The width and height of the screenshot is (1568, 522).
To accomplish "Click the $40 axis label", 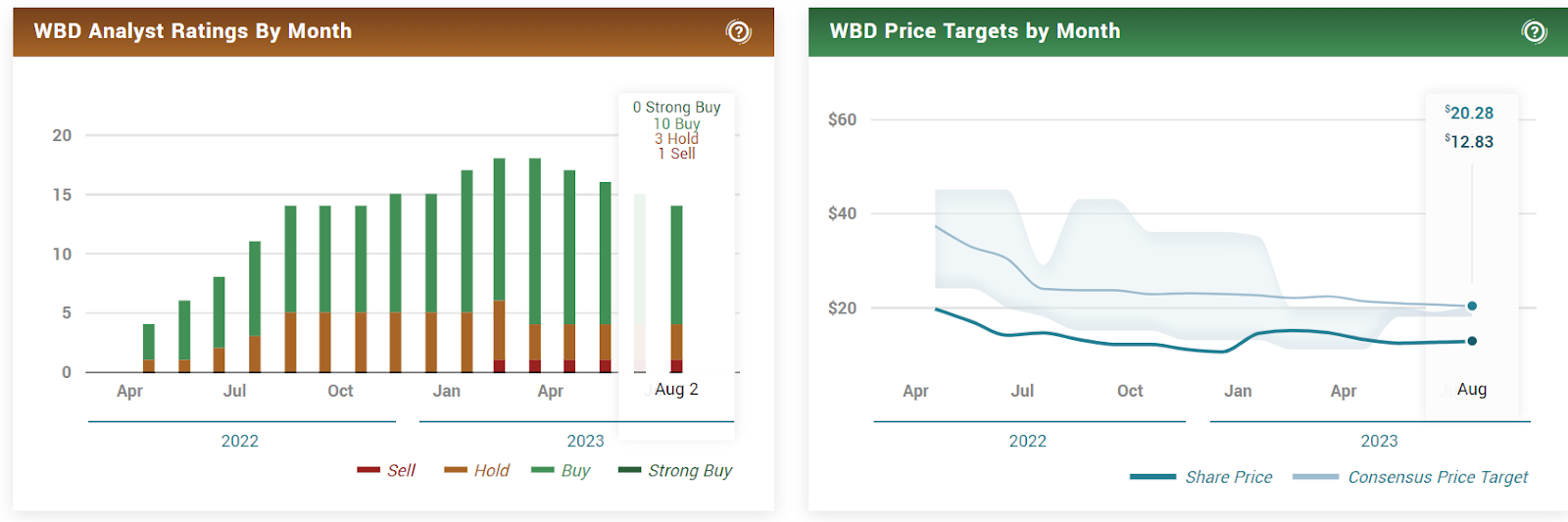I will (842, 213).
